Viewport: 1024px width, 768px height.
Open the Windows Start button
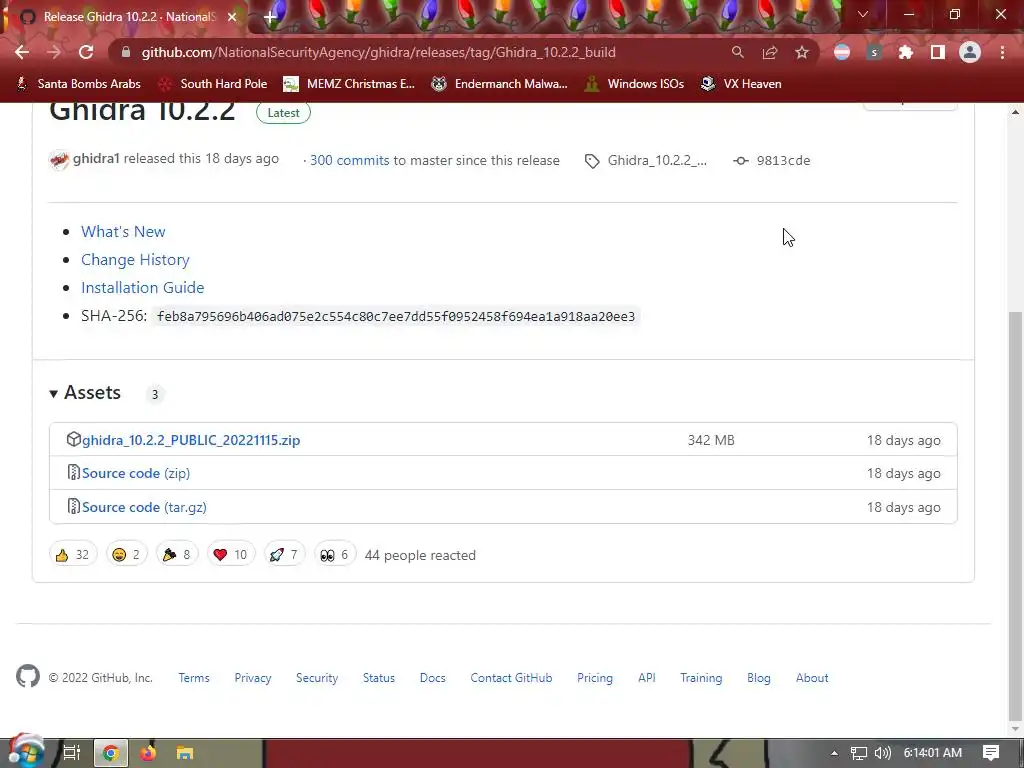pyautogui.click(x=26, y=753)
